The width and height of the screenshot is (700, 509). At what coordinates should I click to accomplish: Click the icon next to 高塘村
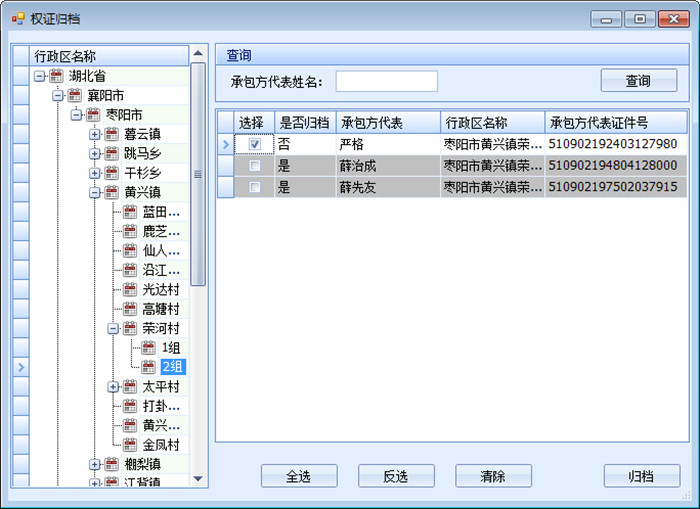point(130,309)
